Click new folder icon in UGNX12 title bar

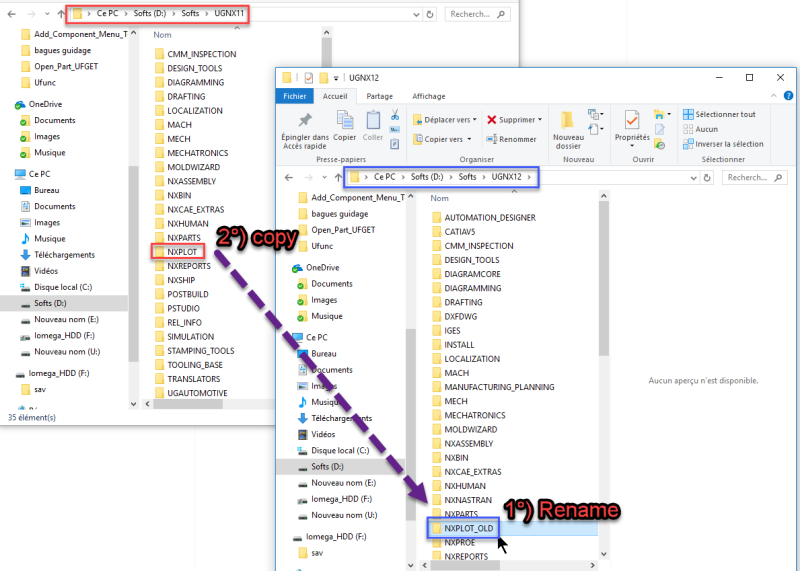[323, 78]
